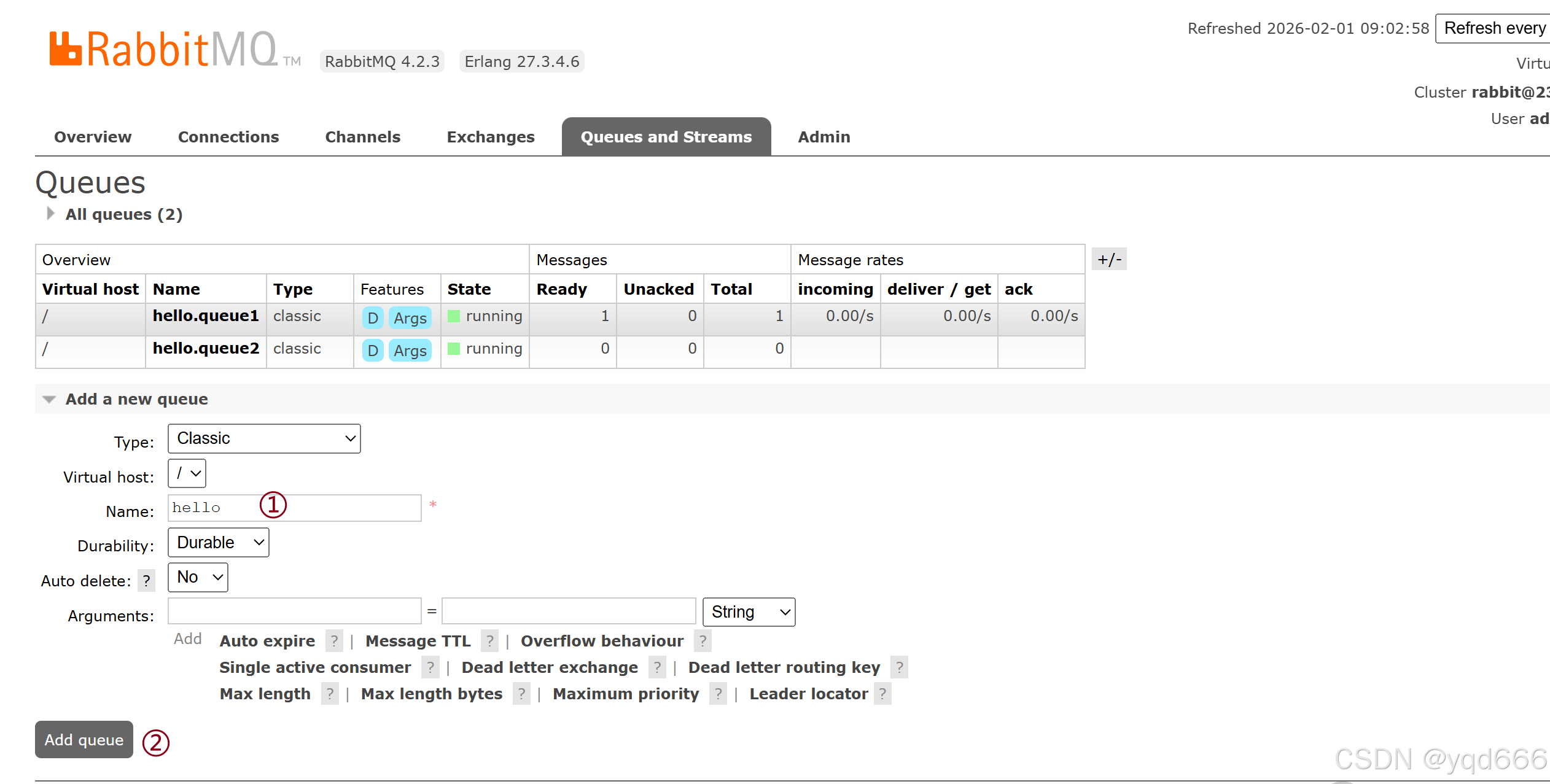Click help icon beside Auto expire
This screenshot has width=1550, height=784.
coord(334,641)
